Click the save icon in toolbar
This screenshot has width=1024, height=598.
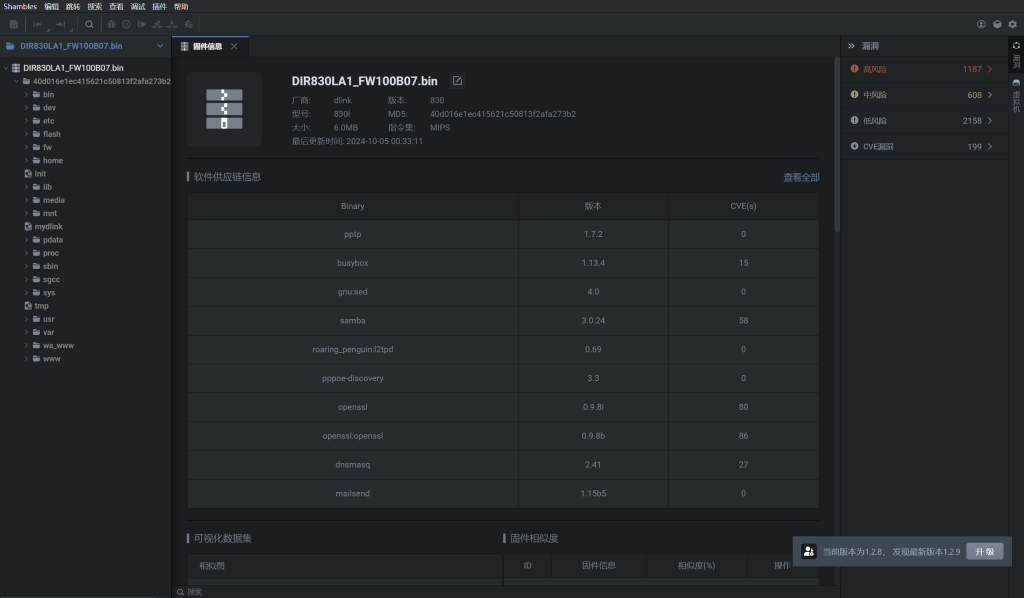[14, 24]
